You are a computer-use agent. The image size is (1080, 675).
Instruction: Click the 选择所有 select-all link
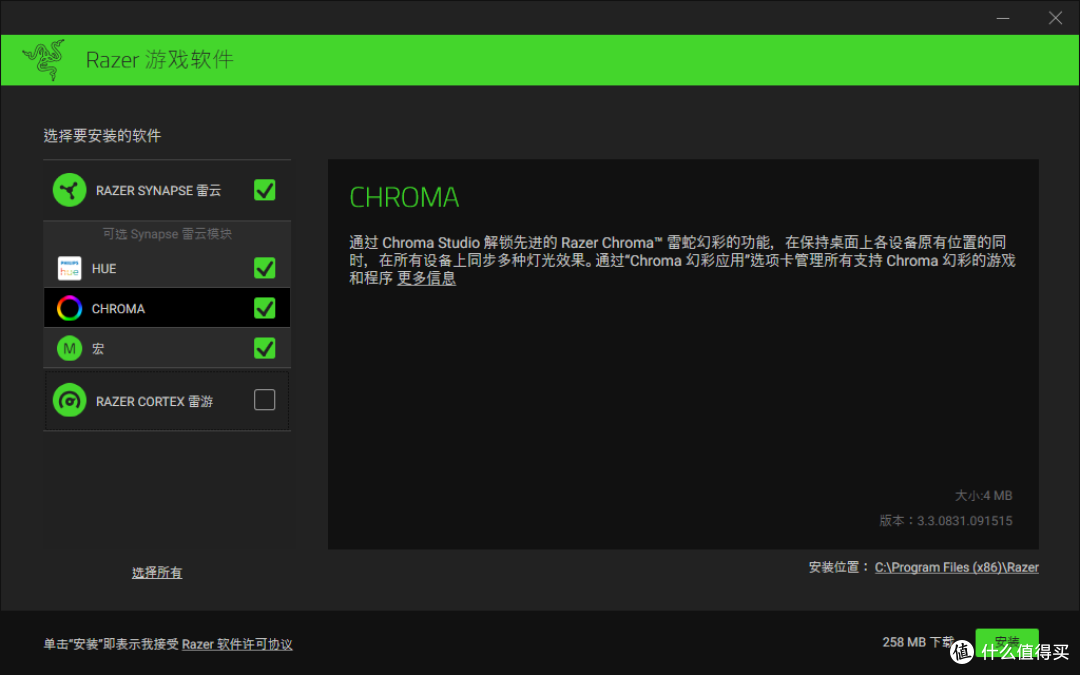[157, 572]
